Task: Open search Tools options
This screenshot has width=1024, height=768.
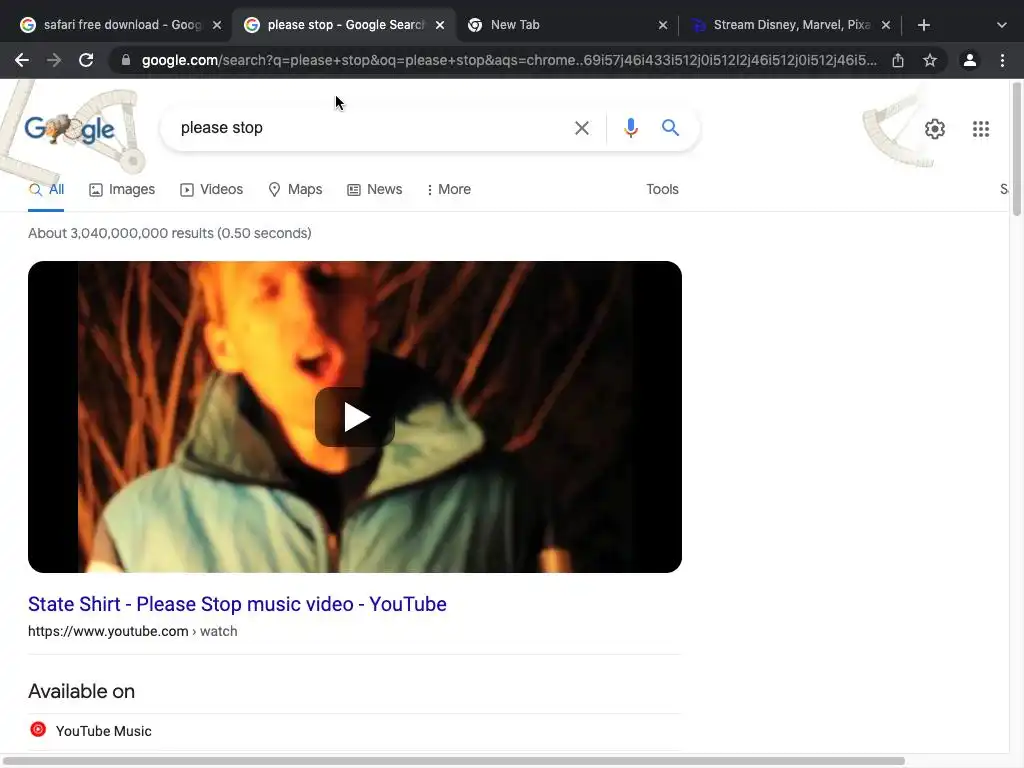Action: [x=662, y=189]
